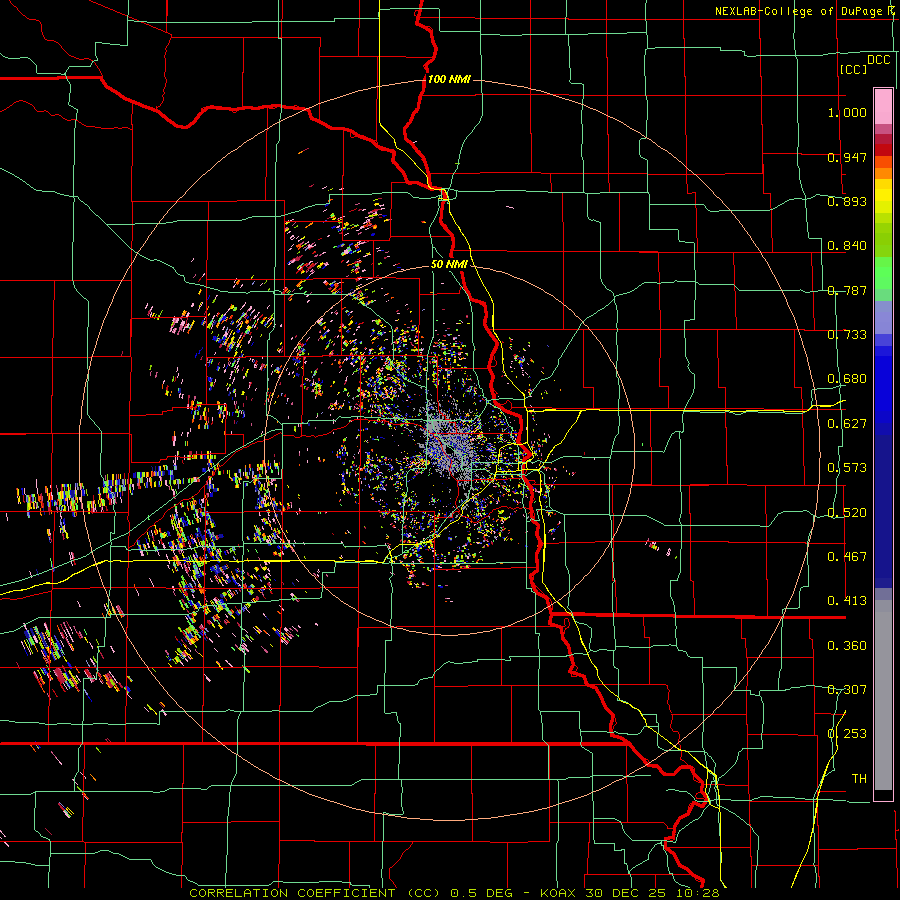Viewport: 900px width, 900px height.
Task: Select the 0.253 scale value
Action: click(x=847, y=734)
